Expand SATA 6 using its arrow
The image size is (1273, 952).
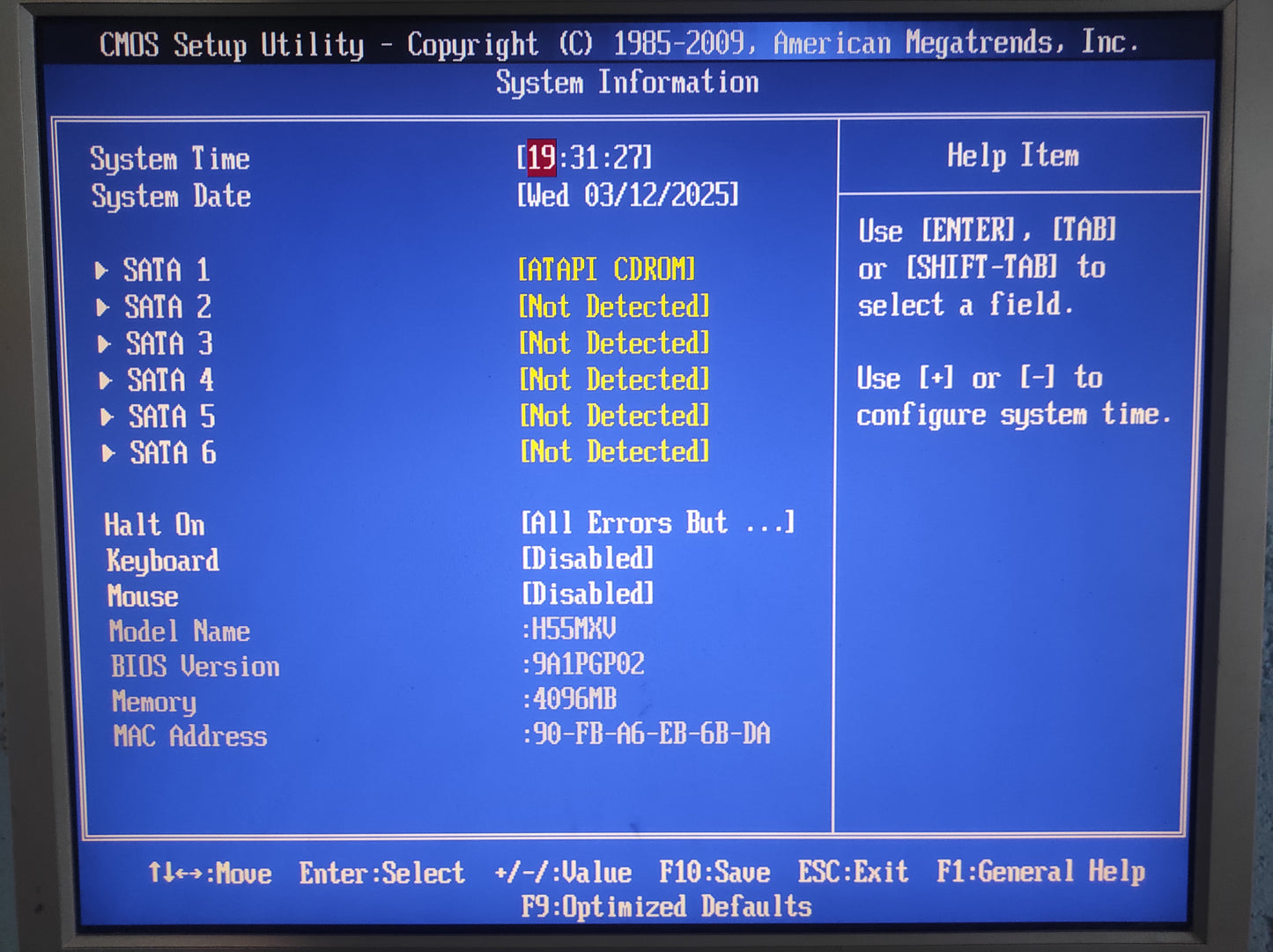click(108, 454)
